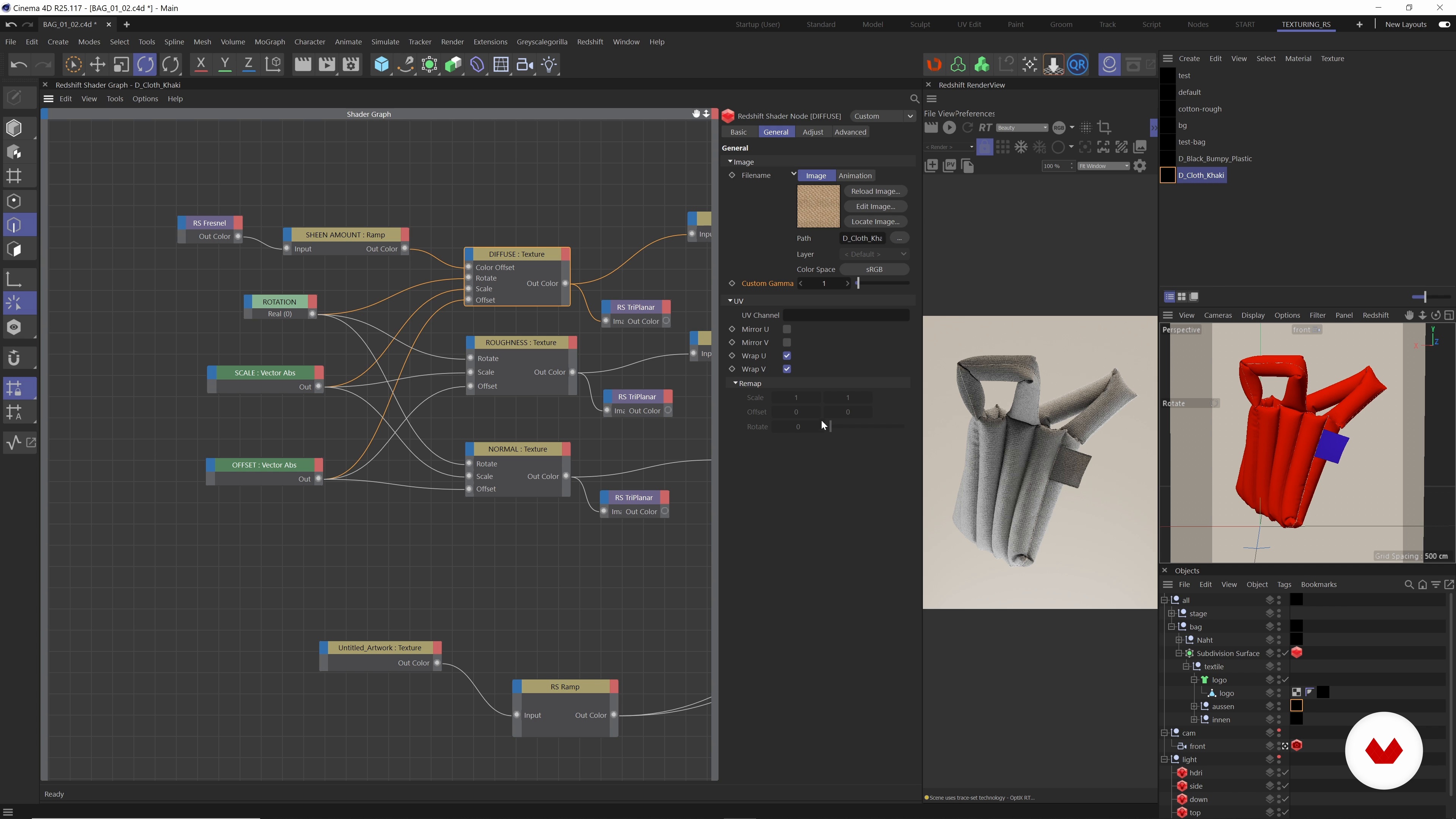Collapse the Remap section
The width and height of the screenshot is (1456, 819).
735,383
